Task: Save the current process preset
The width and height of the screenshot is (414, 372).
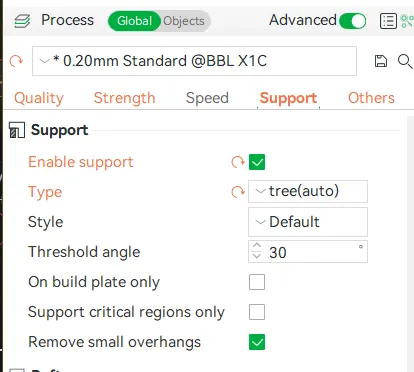Action: [x=381, y=61]
